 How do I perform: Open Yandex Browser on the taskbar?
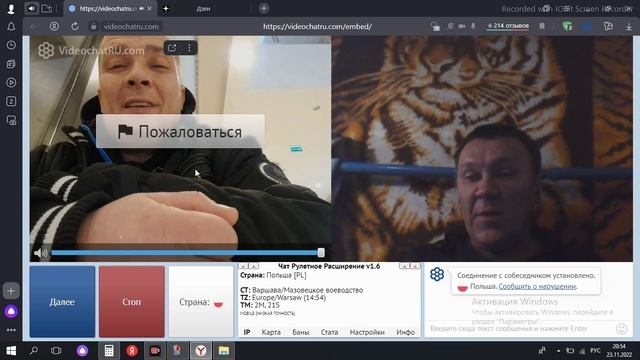pos(200,351)
